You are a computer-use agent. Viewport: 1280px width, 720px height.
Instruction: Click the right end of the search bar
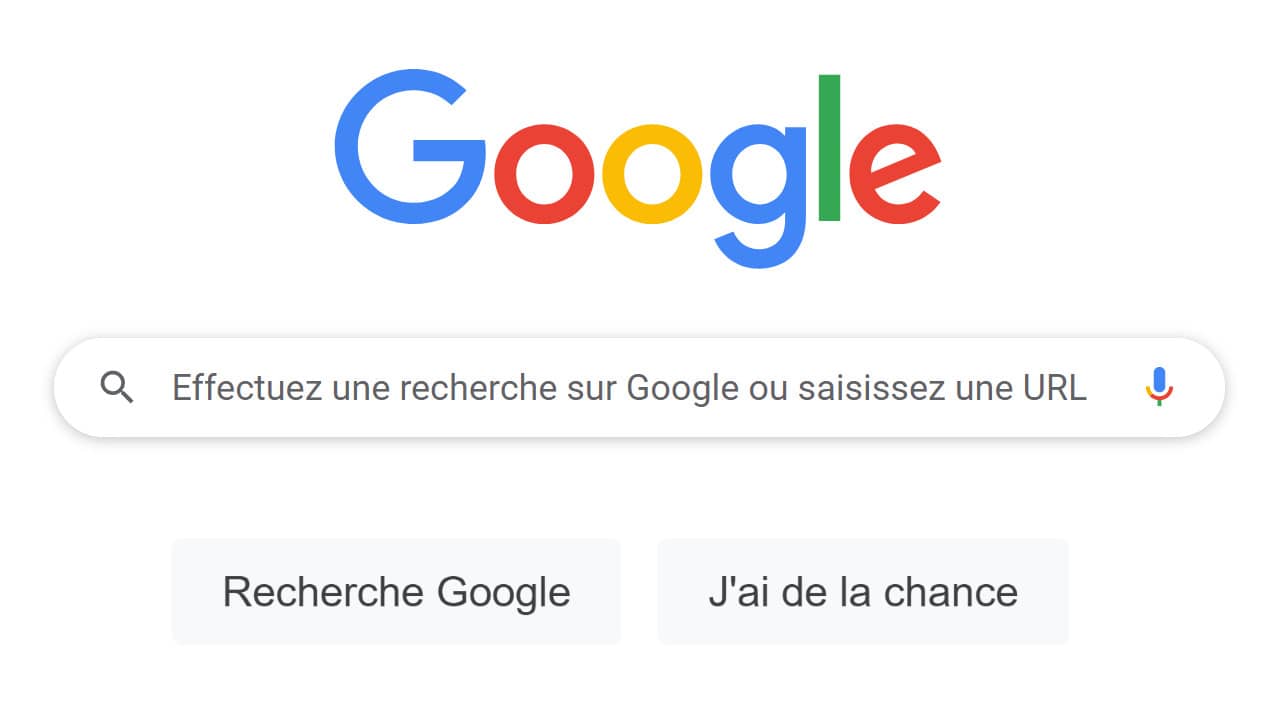pyautogui.click(x=1210, y=388)
